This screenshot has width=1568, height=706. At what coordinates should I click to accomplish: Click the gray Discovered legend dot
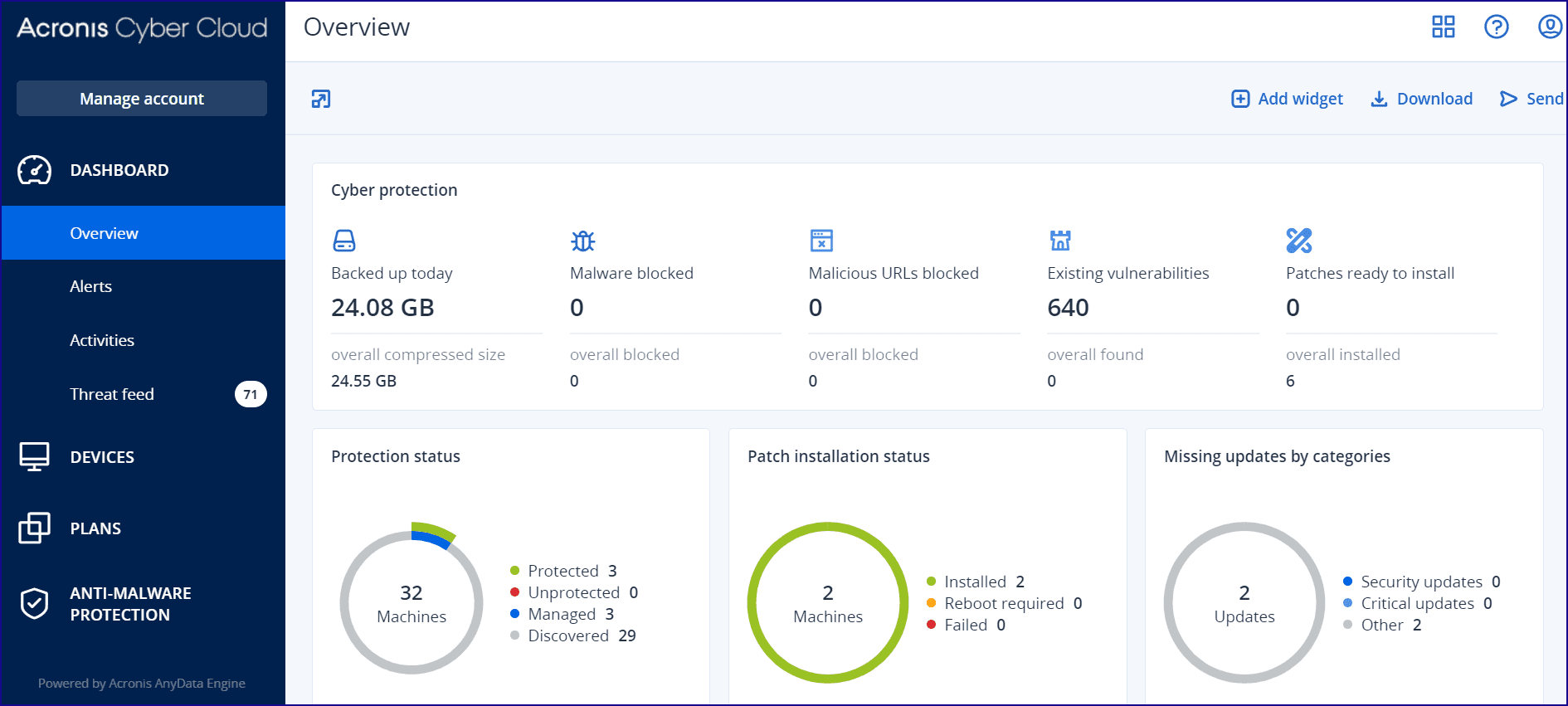[514, 635]
